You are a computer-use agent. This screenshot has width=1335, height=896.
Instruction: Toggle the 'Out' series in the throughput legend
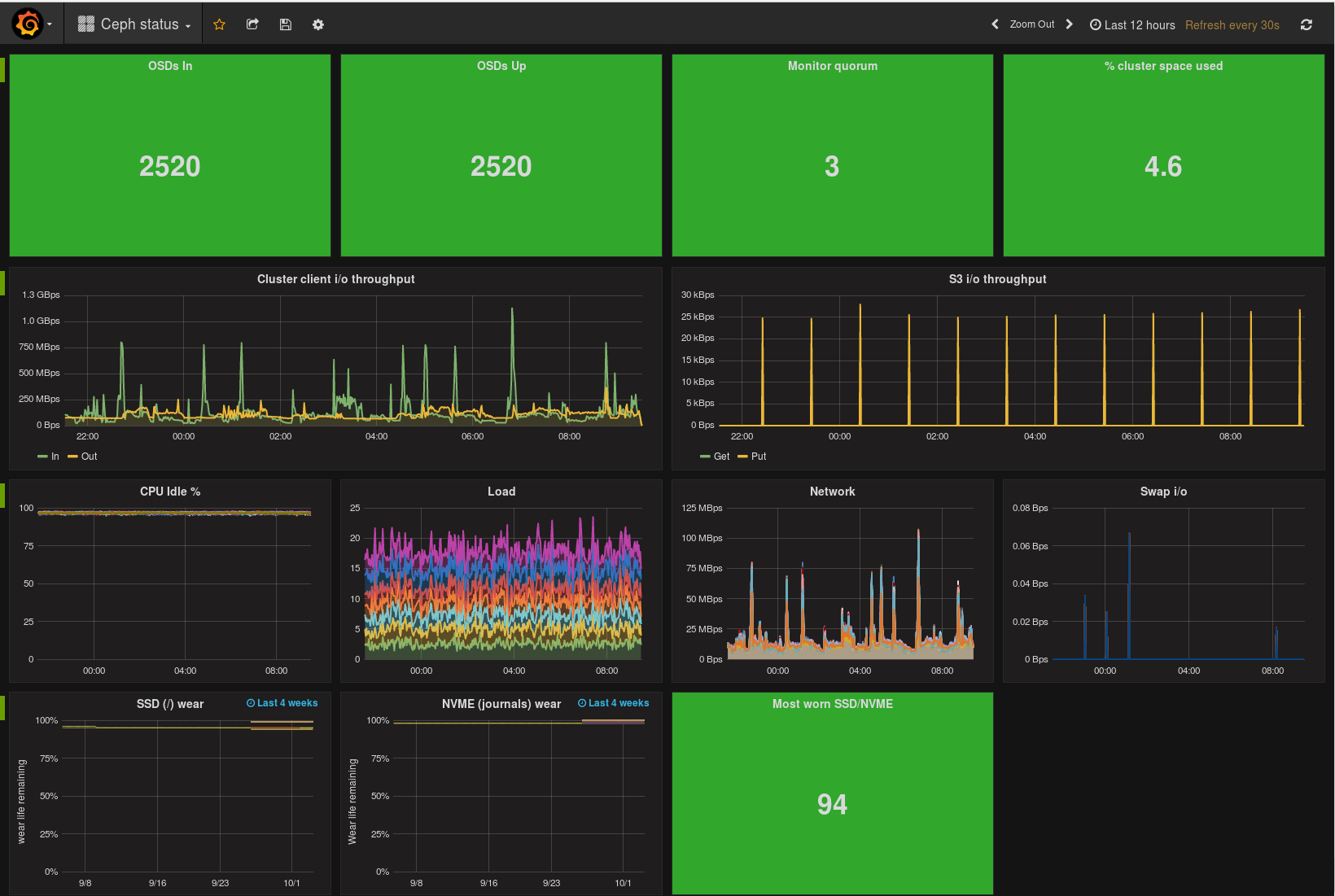coord(89,457)
